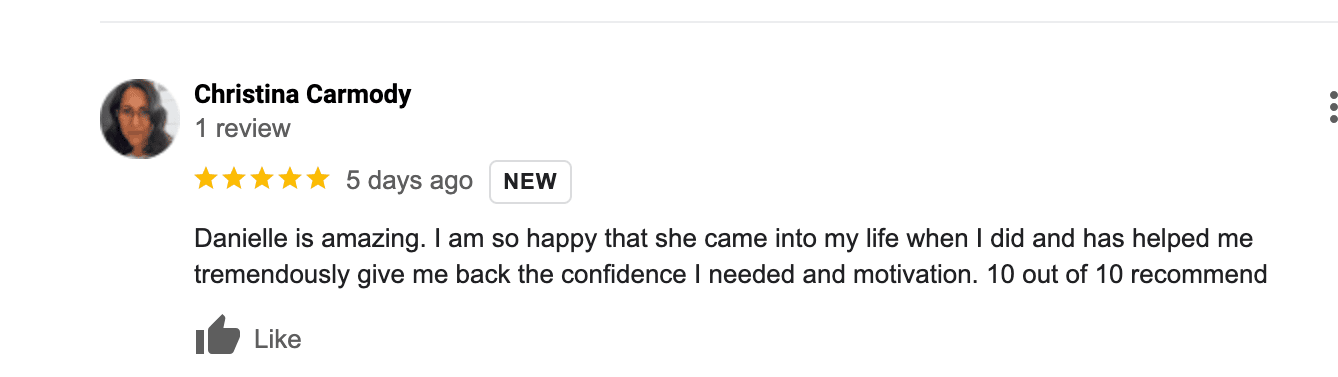Click the third yellow rating star
This screenshot has height=377, width=1338.
point(262,179)
